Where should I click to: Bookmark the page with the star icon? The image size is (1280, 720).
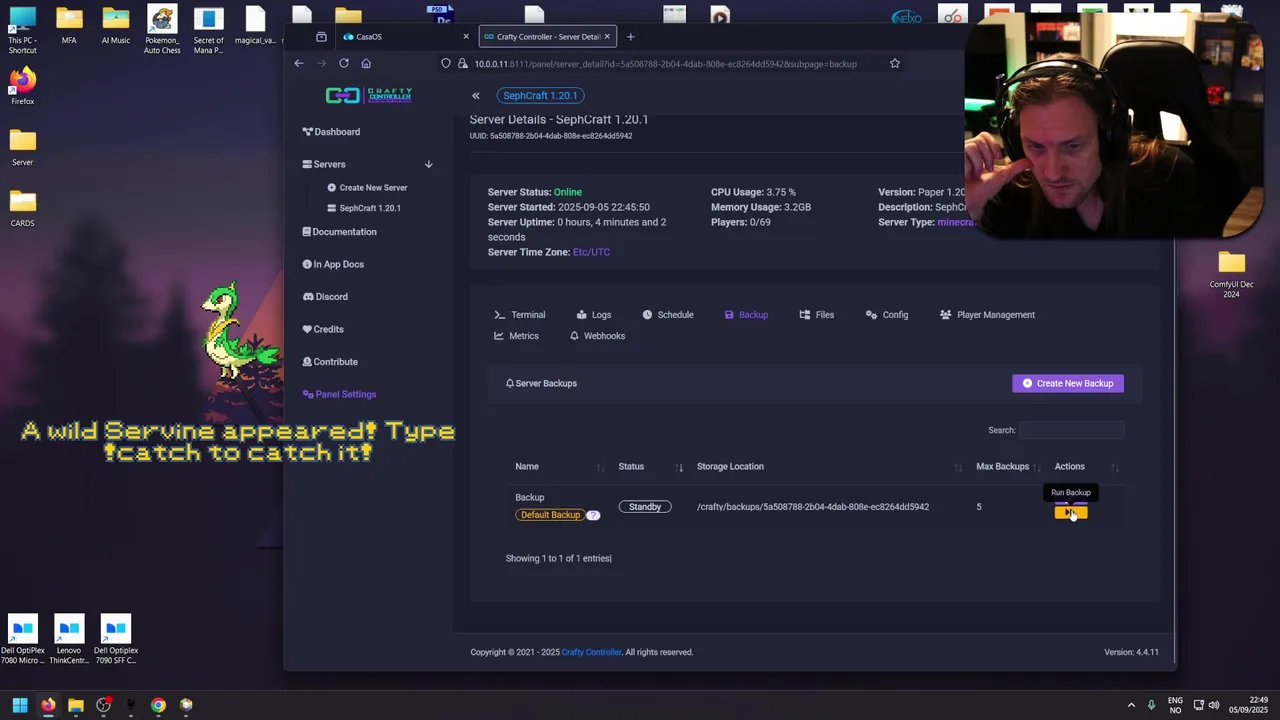click(x=895, y=63)
